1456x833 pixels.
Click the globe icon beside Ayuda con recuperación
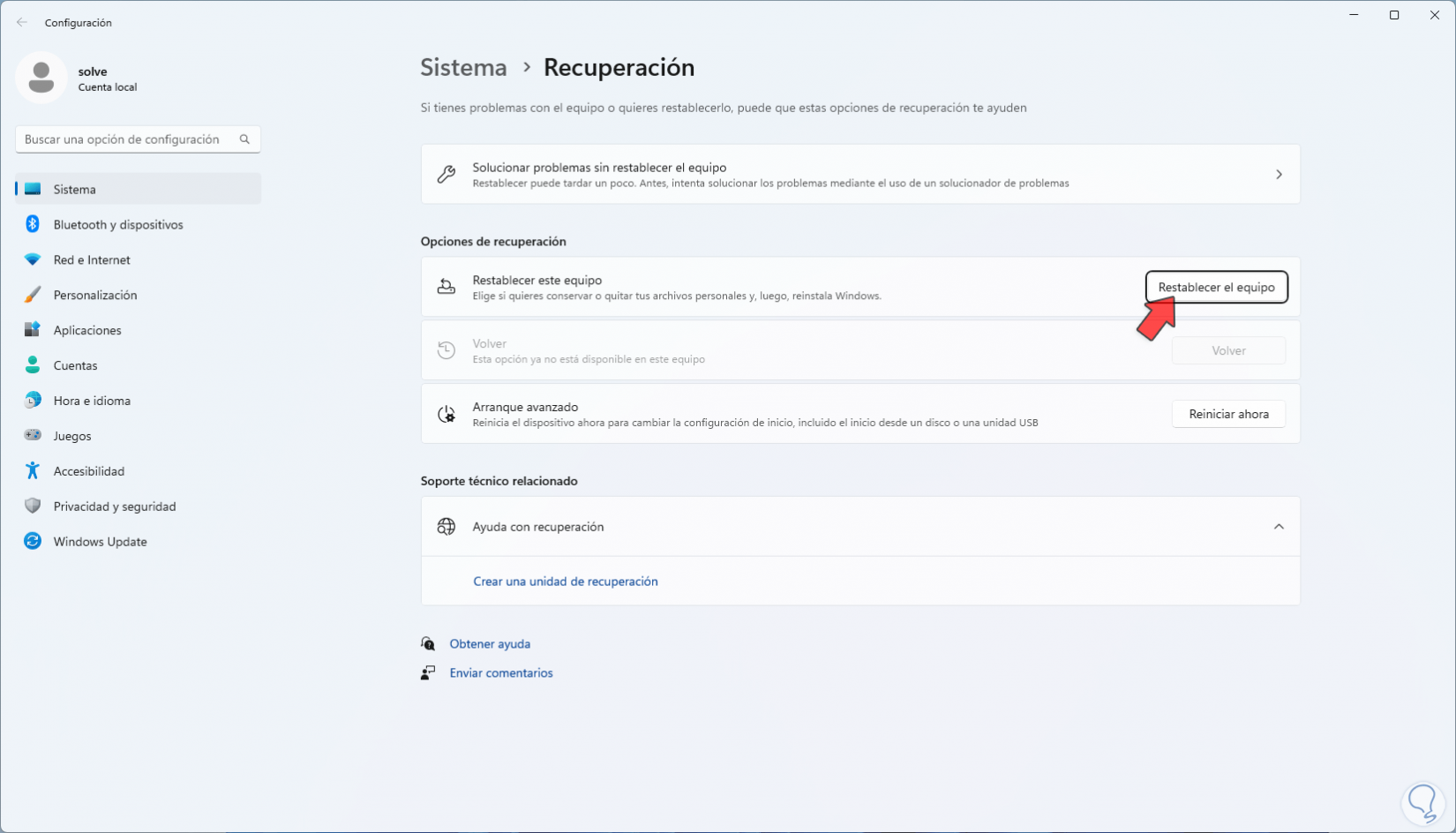pyautogui.click(x=447, y=527)
